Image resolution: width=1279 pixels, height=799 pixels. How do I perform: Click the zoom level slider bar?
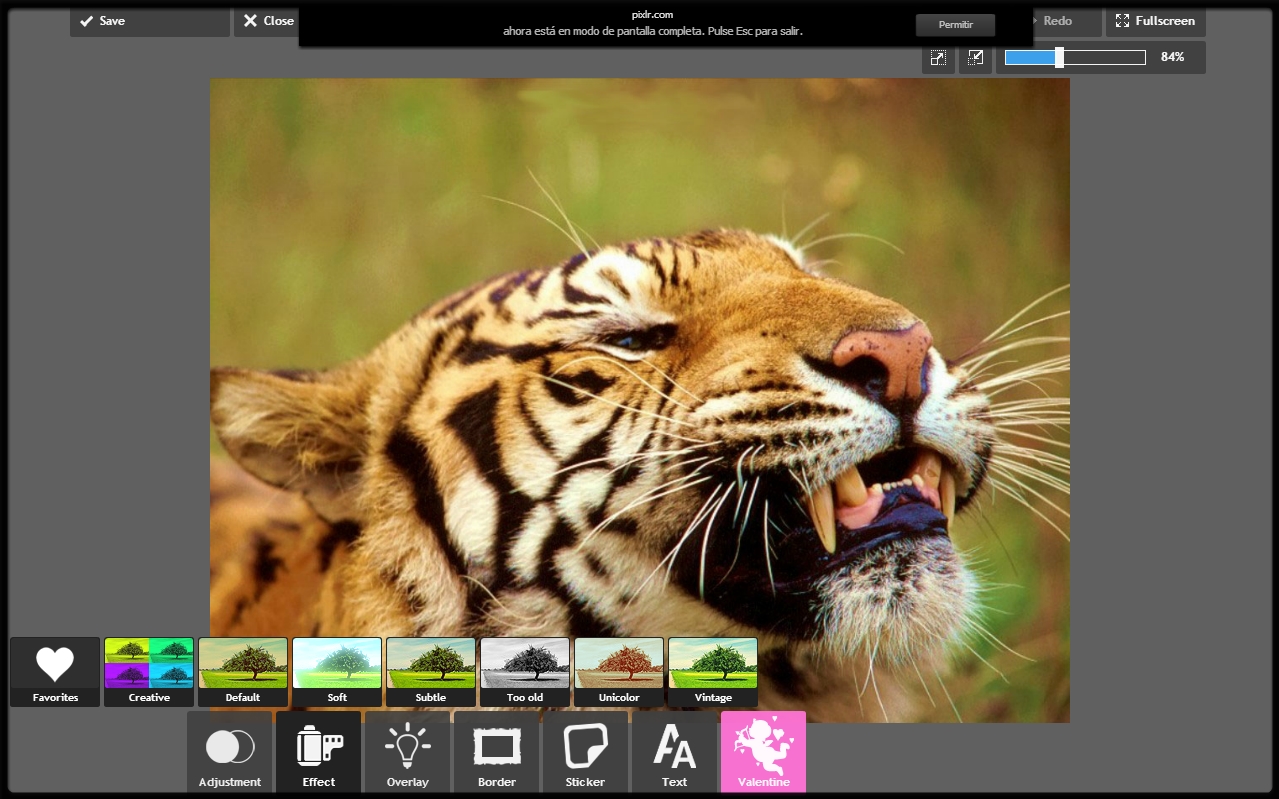(x=1075, y=58)
